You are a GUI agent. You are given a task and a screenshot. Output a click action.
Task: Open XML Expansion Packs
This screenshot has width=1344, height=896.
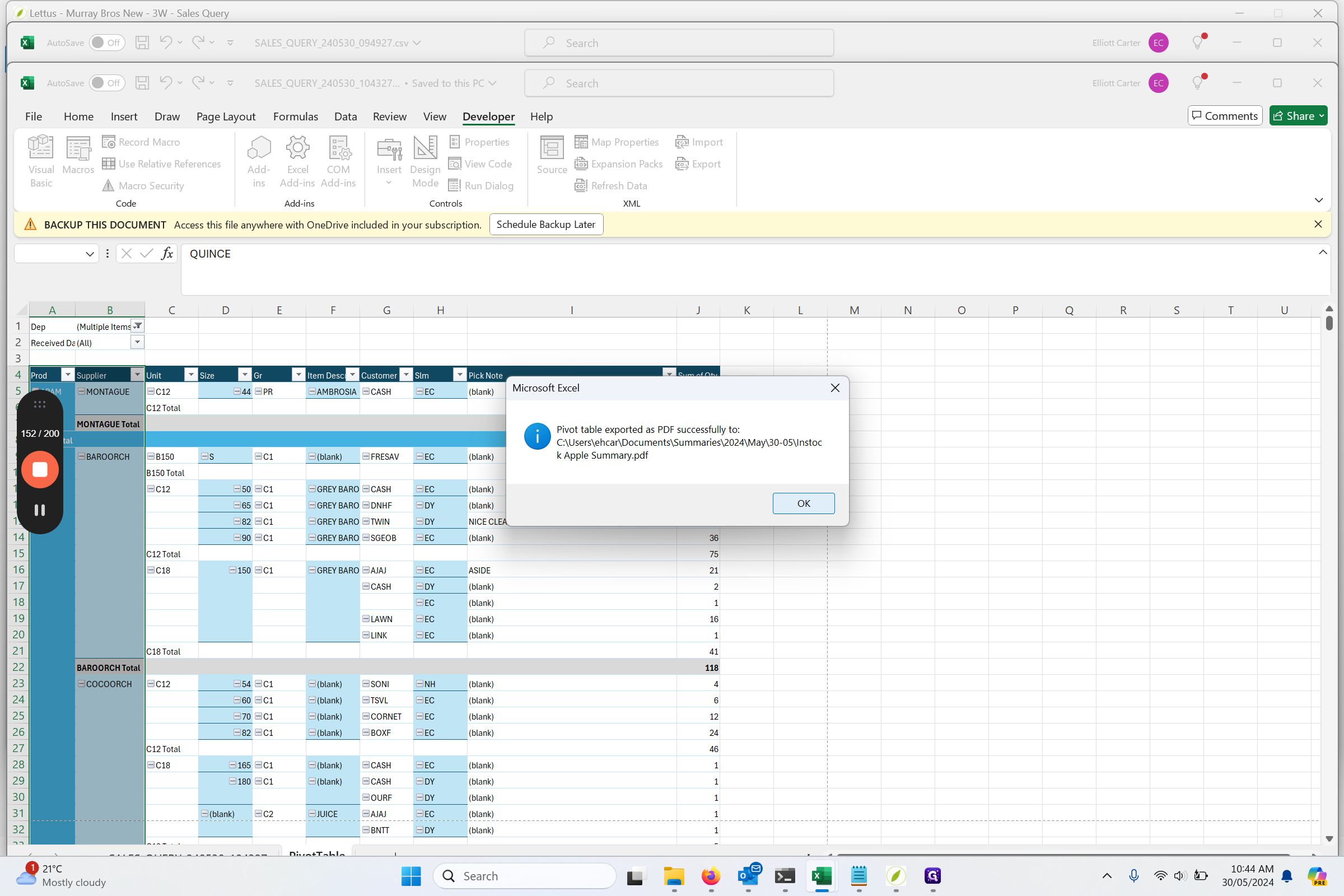click(x=619, y=164)
